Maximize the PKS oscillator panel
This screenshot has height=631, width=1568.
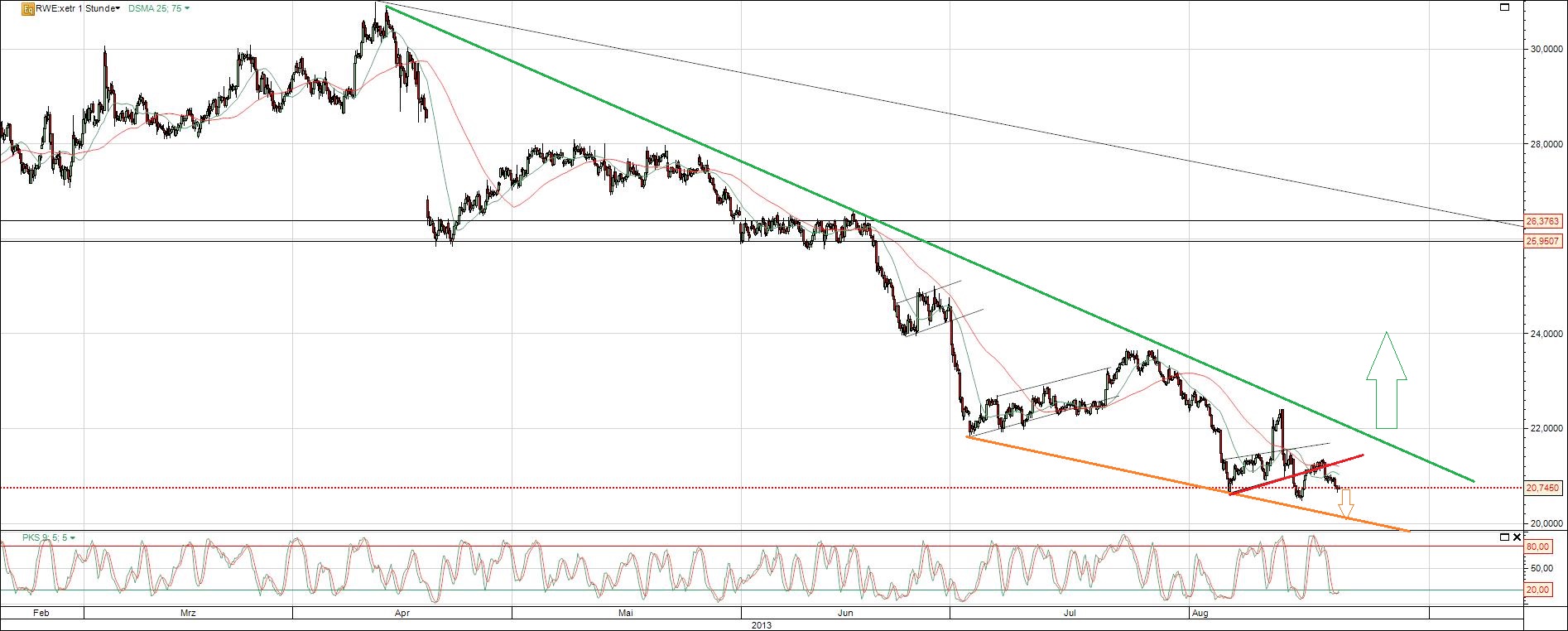coord(1504,537)
